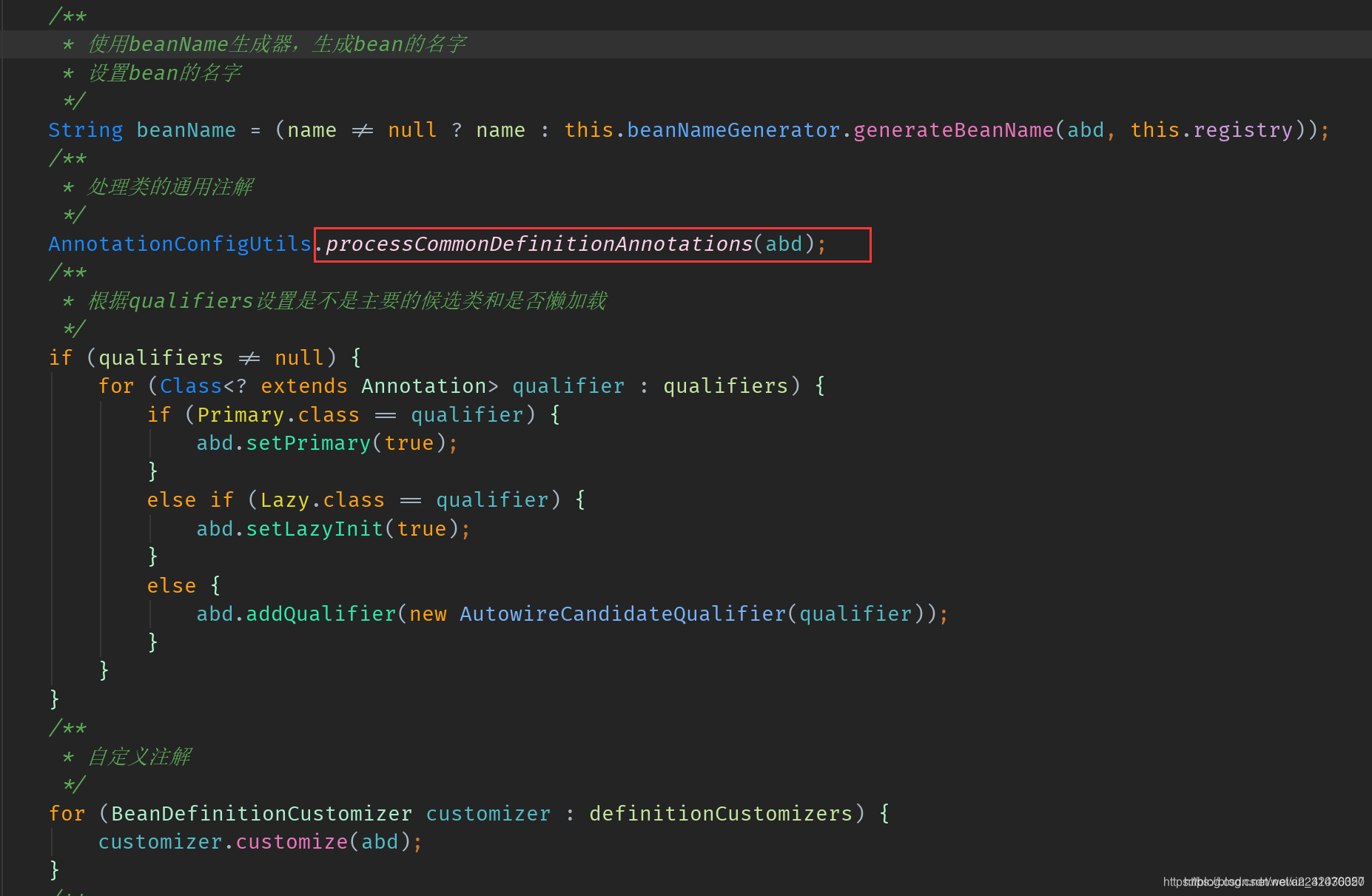Click the lone 'else {' line
Viewport: 1372px width, 896px height.
tap(184, 586)
